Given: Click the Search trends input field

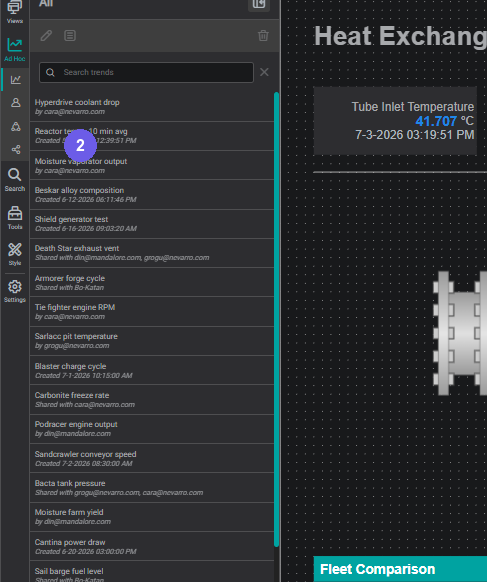Looking at the screenshot, I should click(x=146, y=72).
